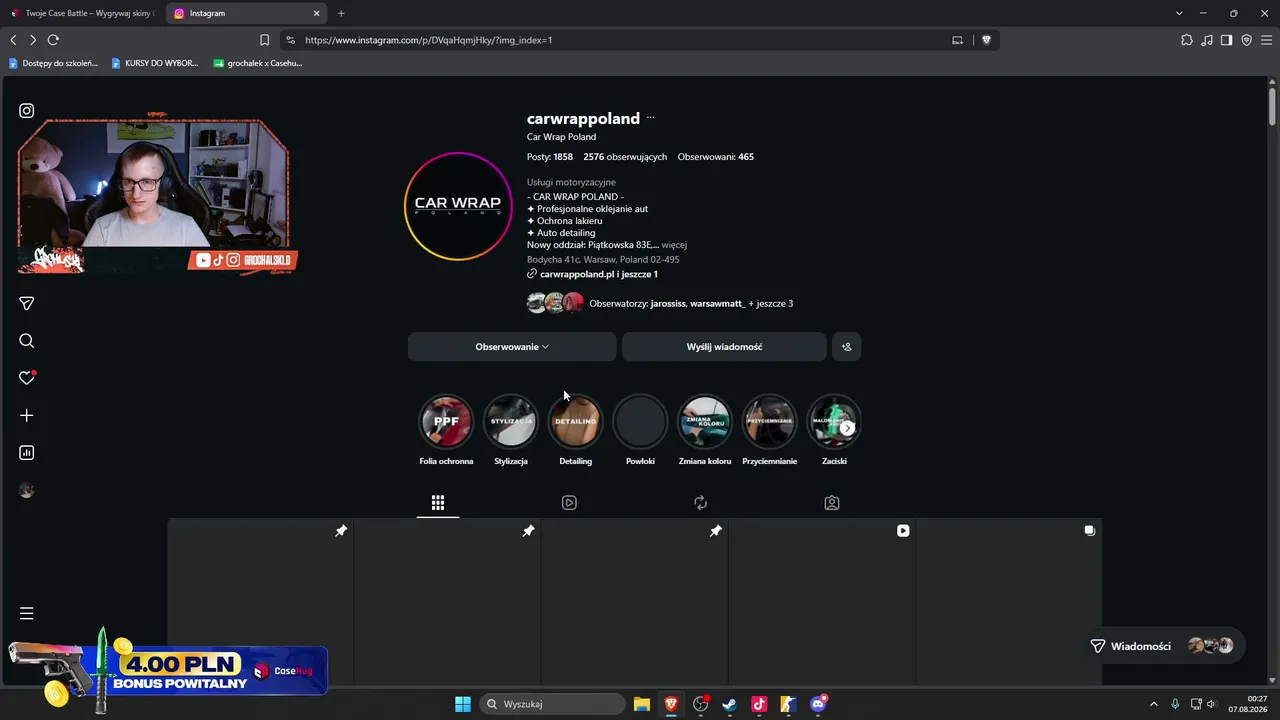This screenshot has width=1280, height=720.
Task: Open the Instagram home logo in sidebar
Action: pyautogui.click(x=27, y=111)
